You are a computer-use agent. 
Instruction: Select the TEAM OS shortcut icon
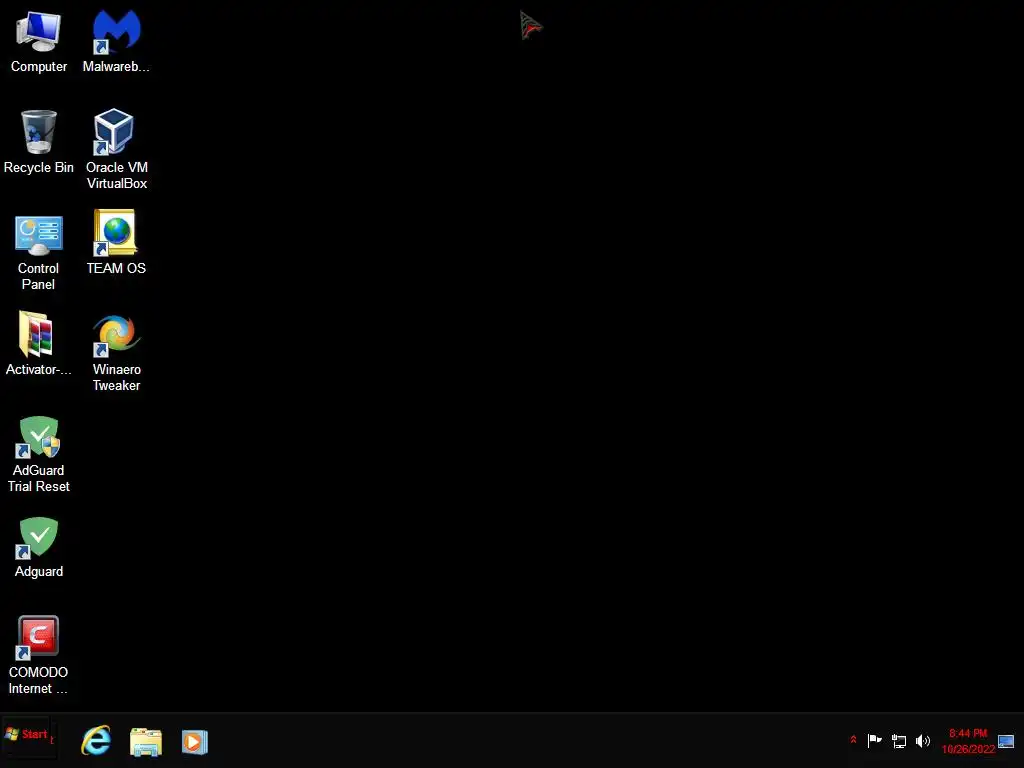(x=116, y=243)
